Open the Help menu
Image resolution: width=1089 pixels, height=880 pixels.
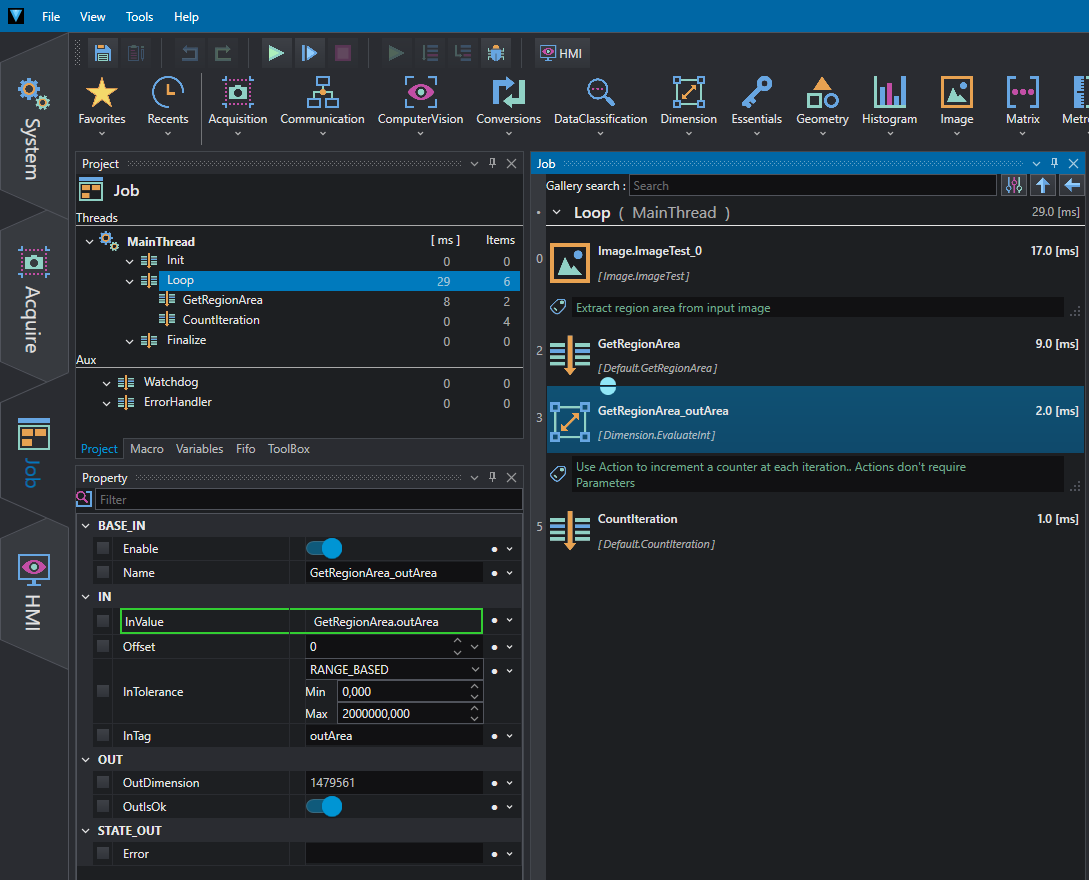coord(186,17)
